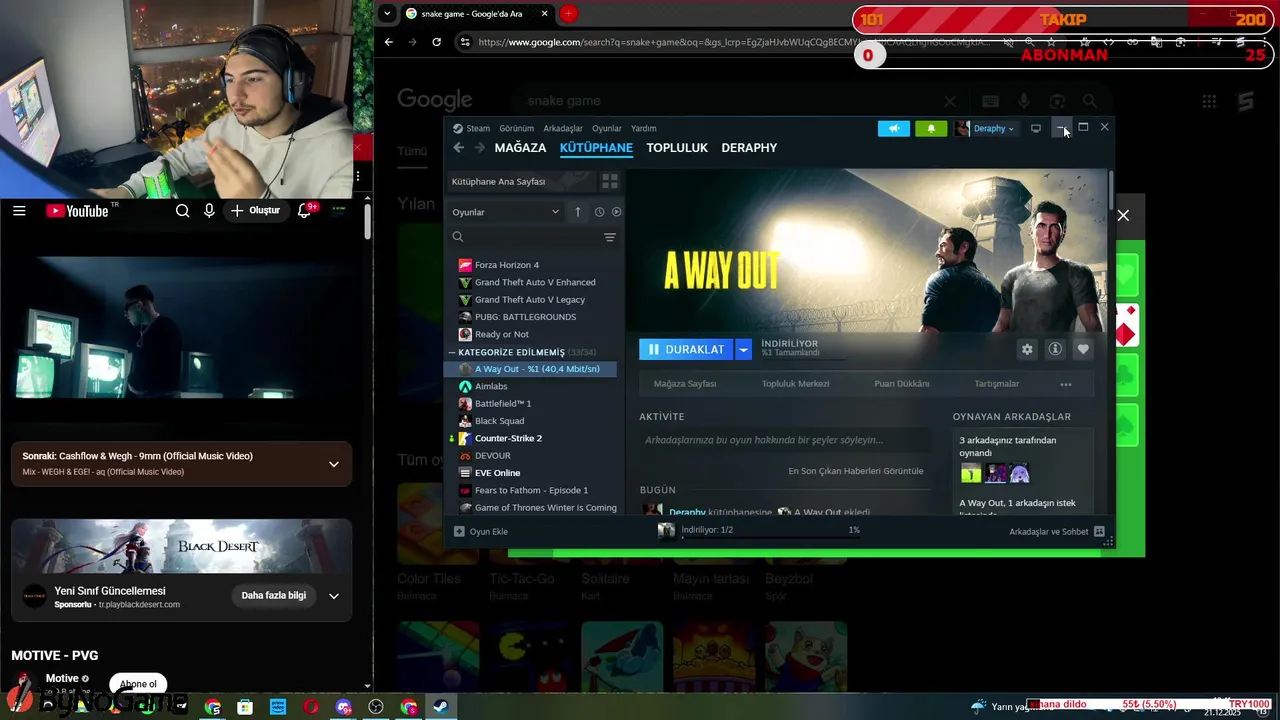Image resolution: width=1280 pixels, height=720 pixels.
Task: Open advanced filter options in library search
Action: (609, 237)
